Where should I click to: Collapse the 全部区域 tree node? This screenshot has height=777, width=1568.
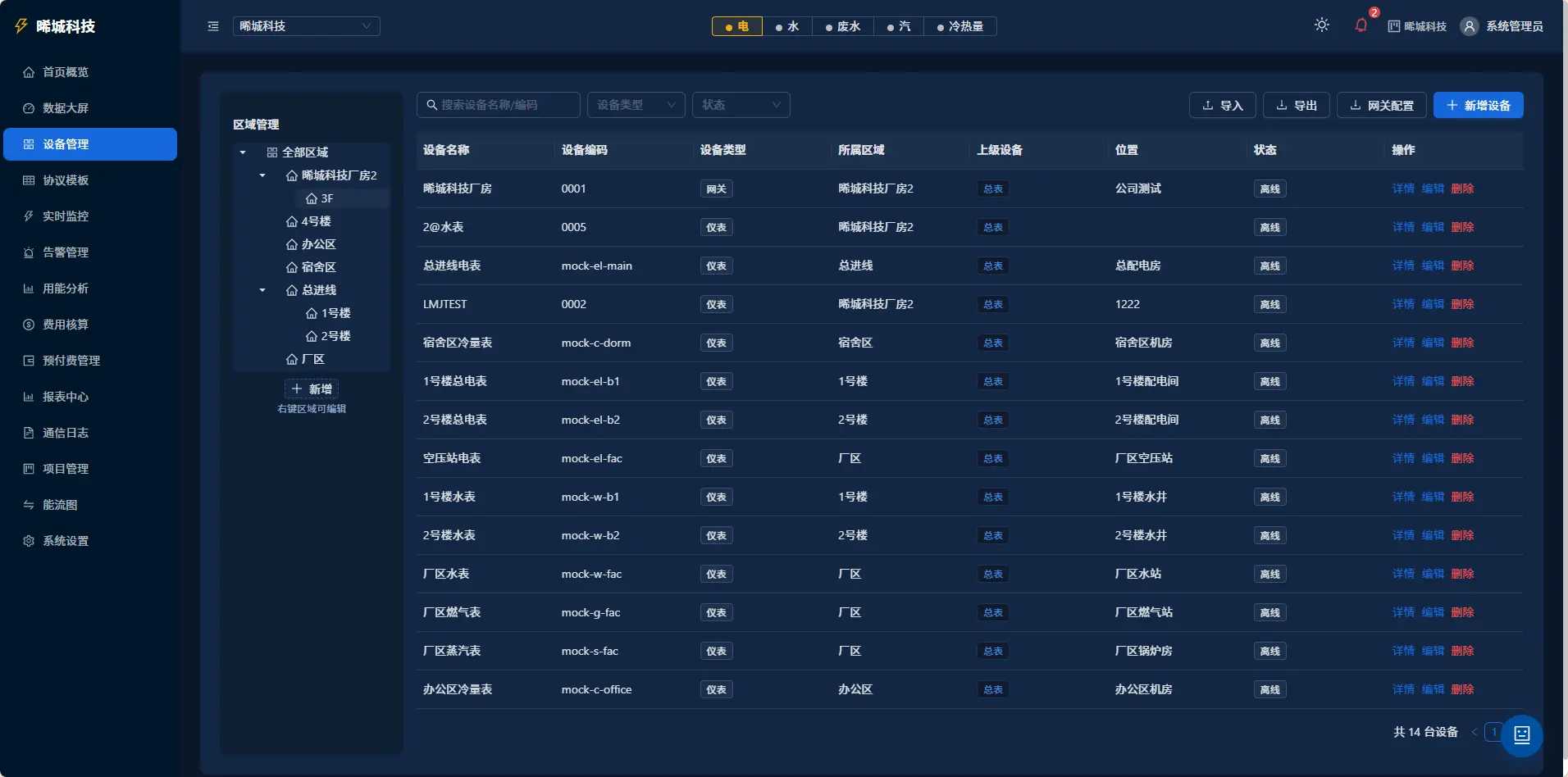click(x=243, y=152)
